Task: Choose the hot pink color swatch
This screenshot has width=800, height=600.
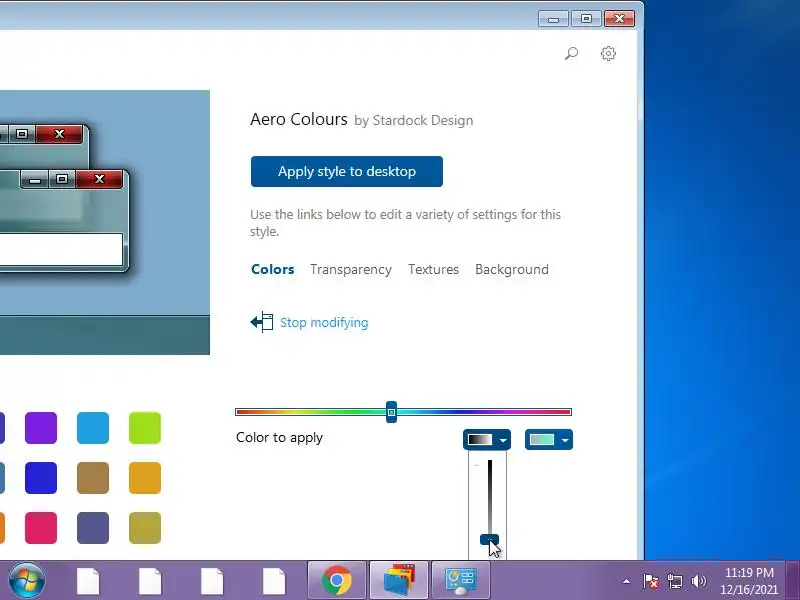Action: click(x=41, y=528)
